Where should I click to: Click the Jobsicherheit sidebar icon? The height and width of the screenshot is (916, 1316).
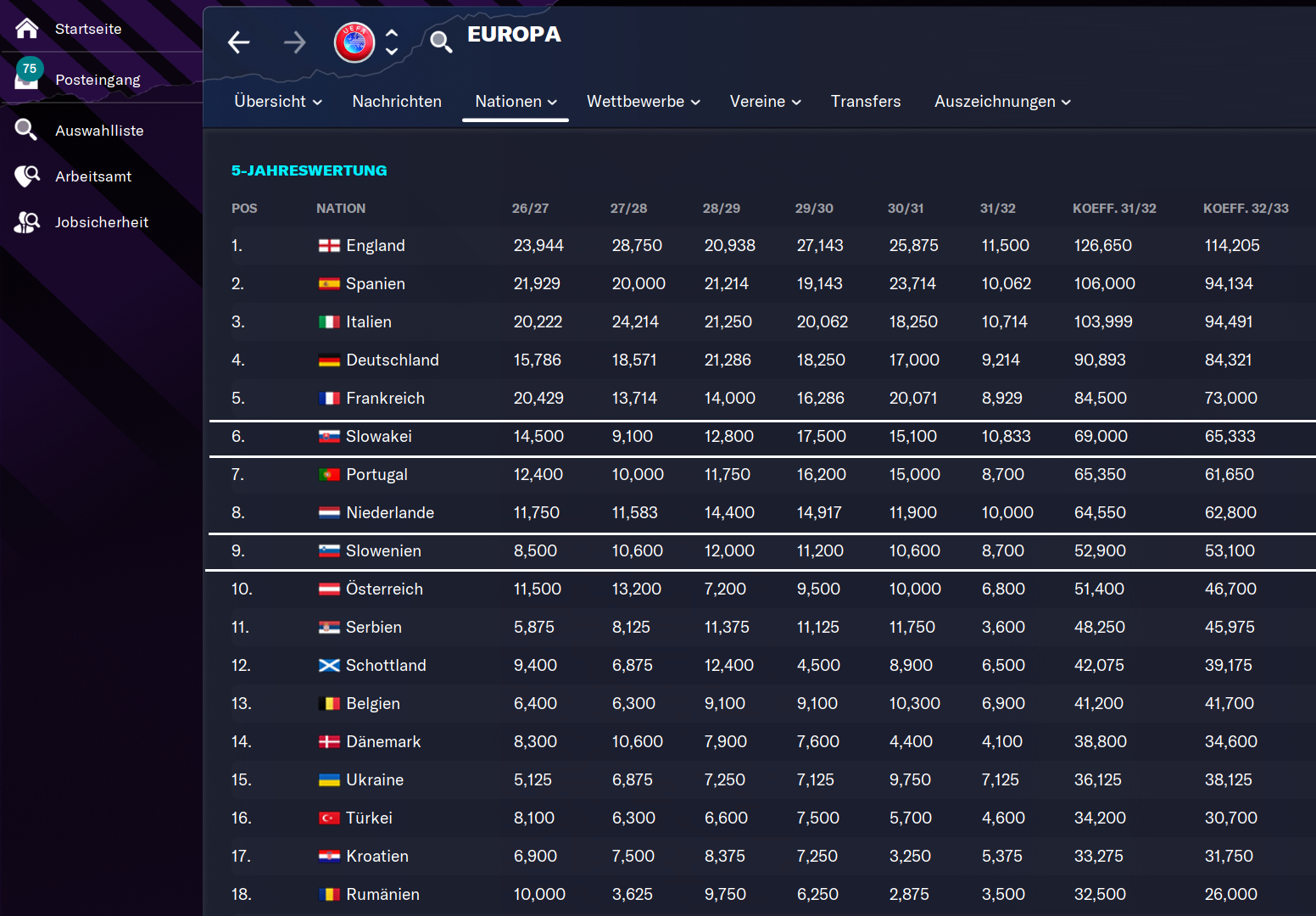27,222
